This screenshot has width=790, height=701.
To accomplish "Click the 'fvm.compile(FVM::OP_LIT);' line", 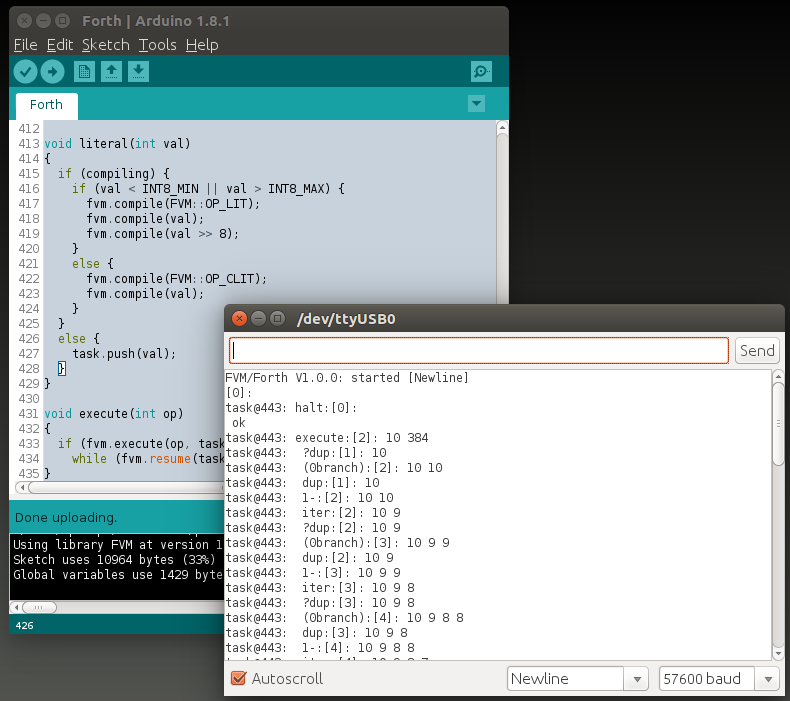I will (x=173, y=204).
